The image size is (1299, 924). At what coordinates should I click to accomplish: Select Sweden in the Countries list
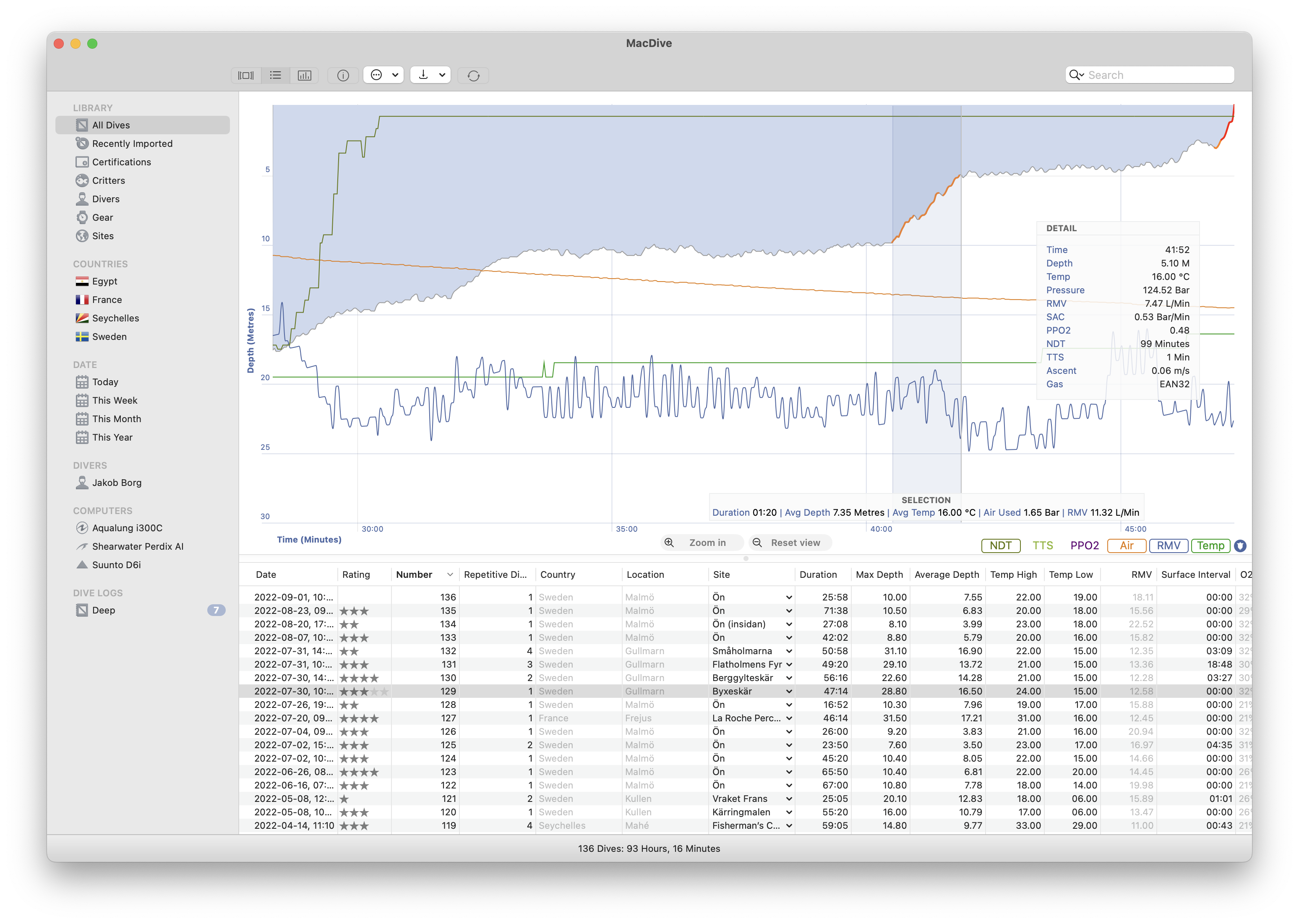tap(109, 336)
